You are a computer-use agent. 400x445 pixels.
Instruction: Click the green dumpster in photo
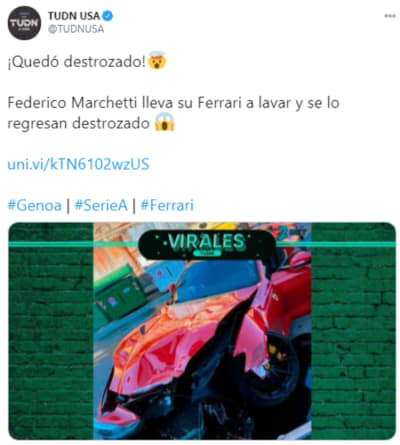coord(120,293)
